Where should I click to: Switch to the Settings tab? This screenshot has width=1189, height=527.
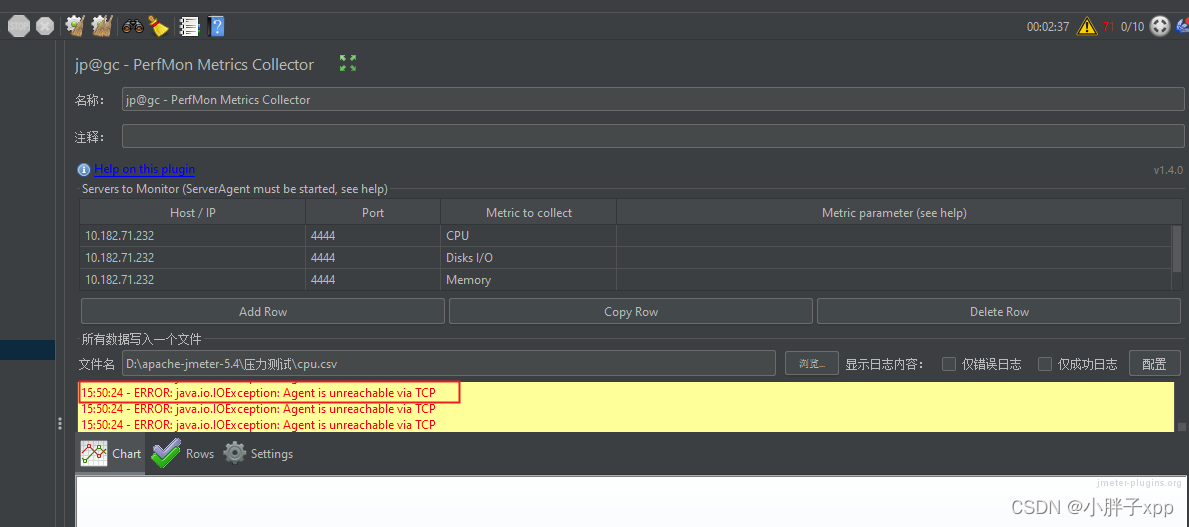click(259, 453)
